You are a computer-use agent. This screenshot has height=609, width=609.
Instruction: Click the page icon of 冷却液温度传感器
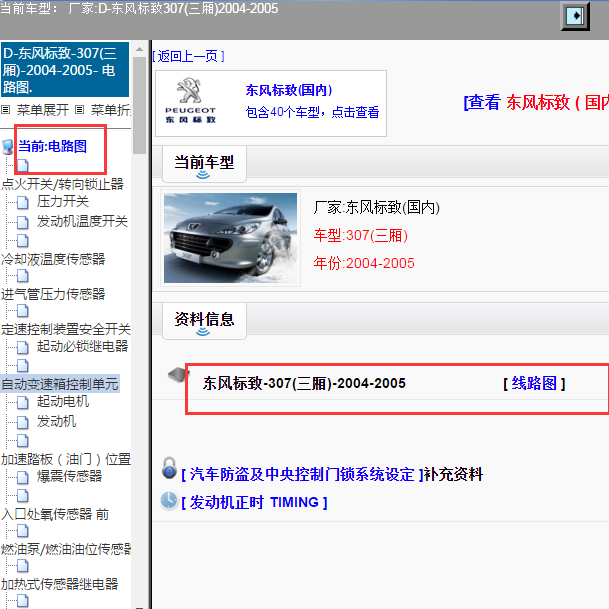[23, 240]
